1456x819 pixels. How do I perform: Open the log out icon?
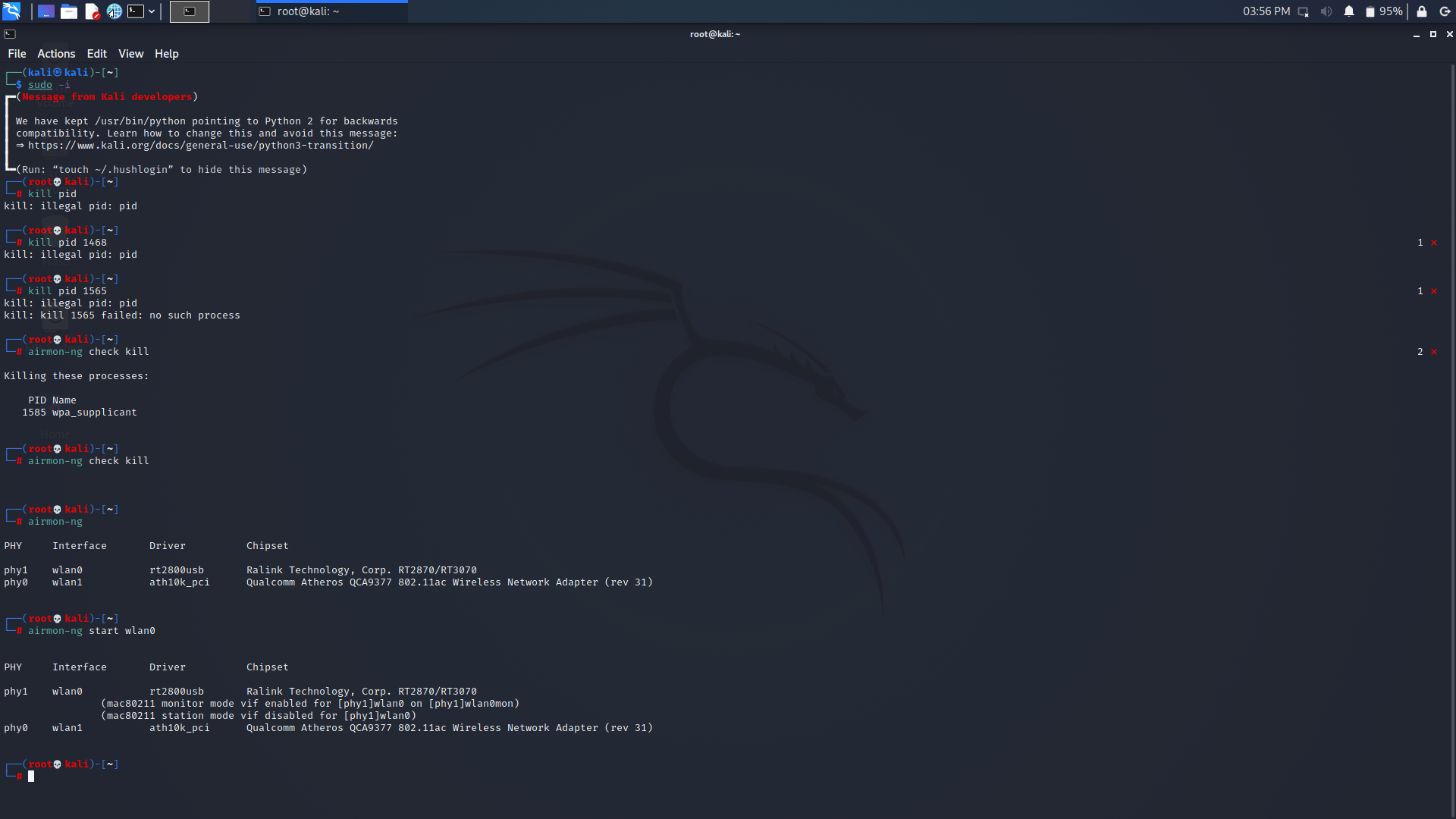coord(1445,11)
